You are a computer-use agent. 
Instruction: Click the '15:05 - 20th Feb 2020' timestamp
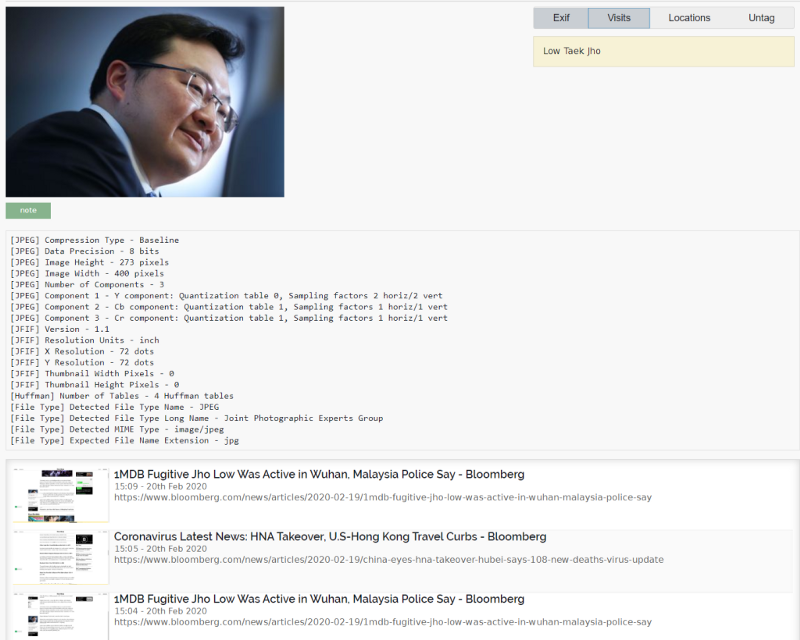pos(160,549)
